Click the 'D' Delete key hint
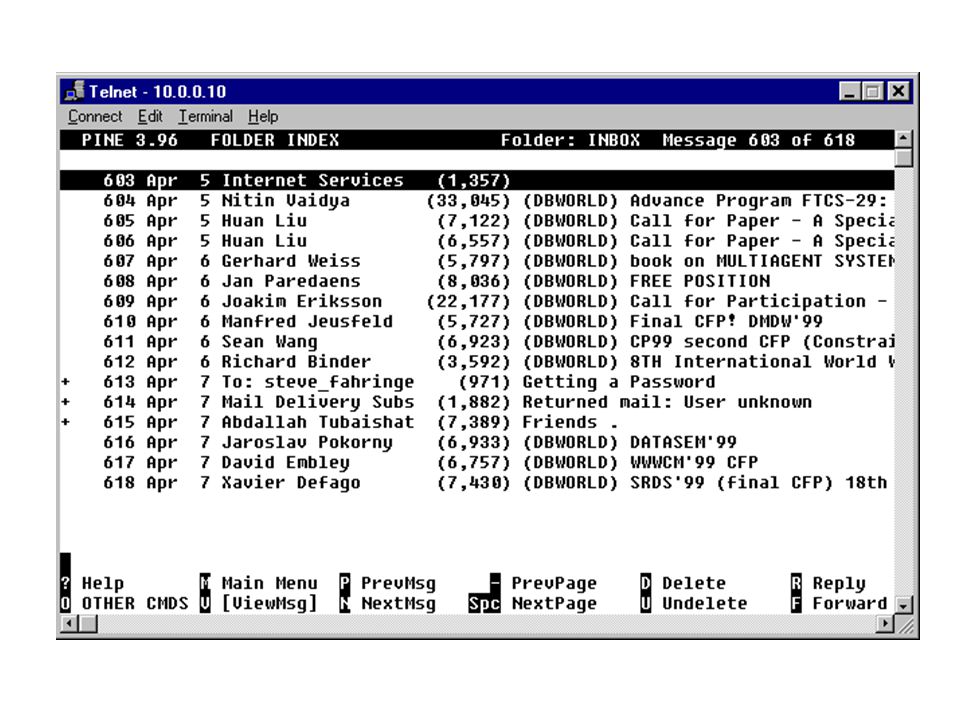Viewport: 960px width, 720px height. [646, 583]
